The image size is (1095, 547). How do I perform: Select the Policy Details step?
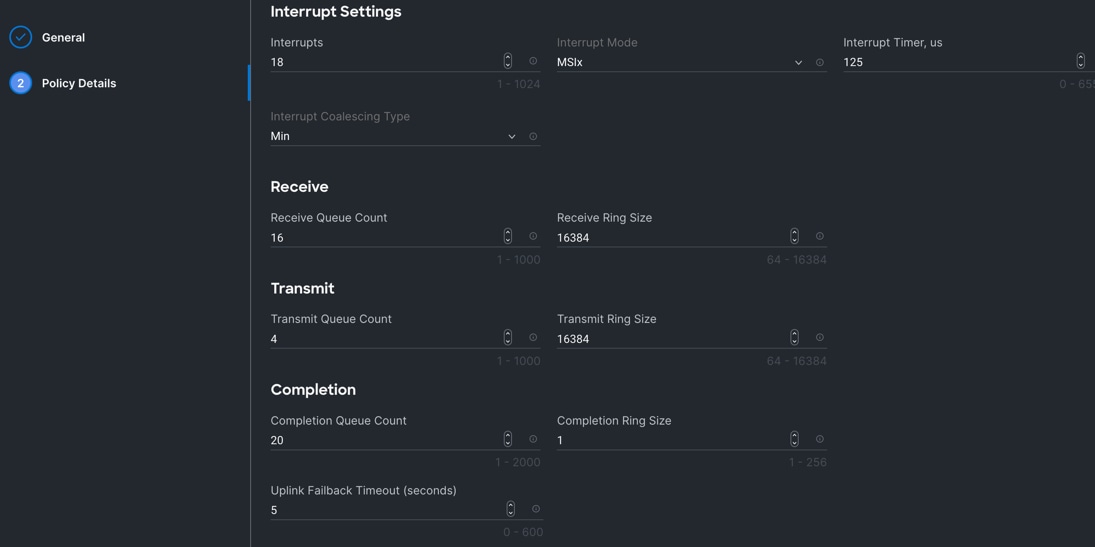(x=78, y=84)
